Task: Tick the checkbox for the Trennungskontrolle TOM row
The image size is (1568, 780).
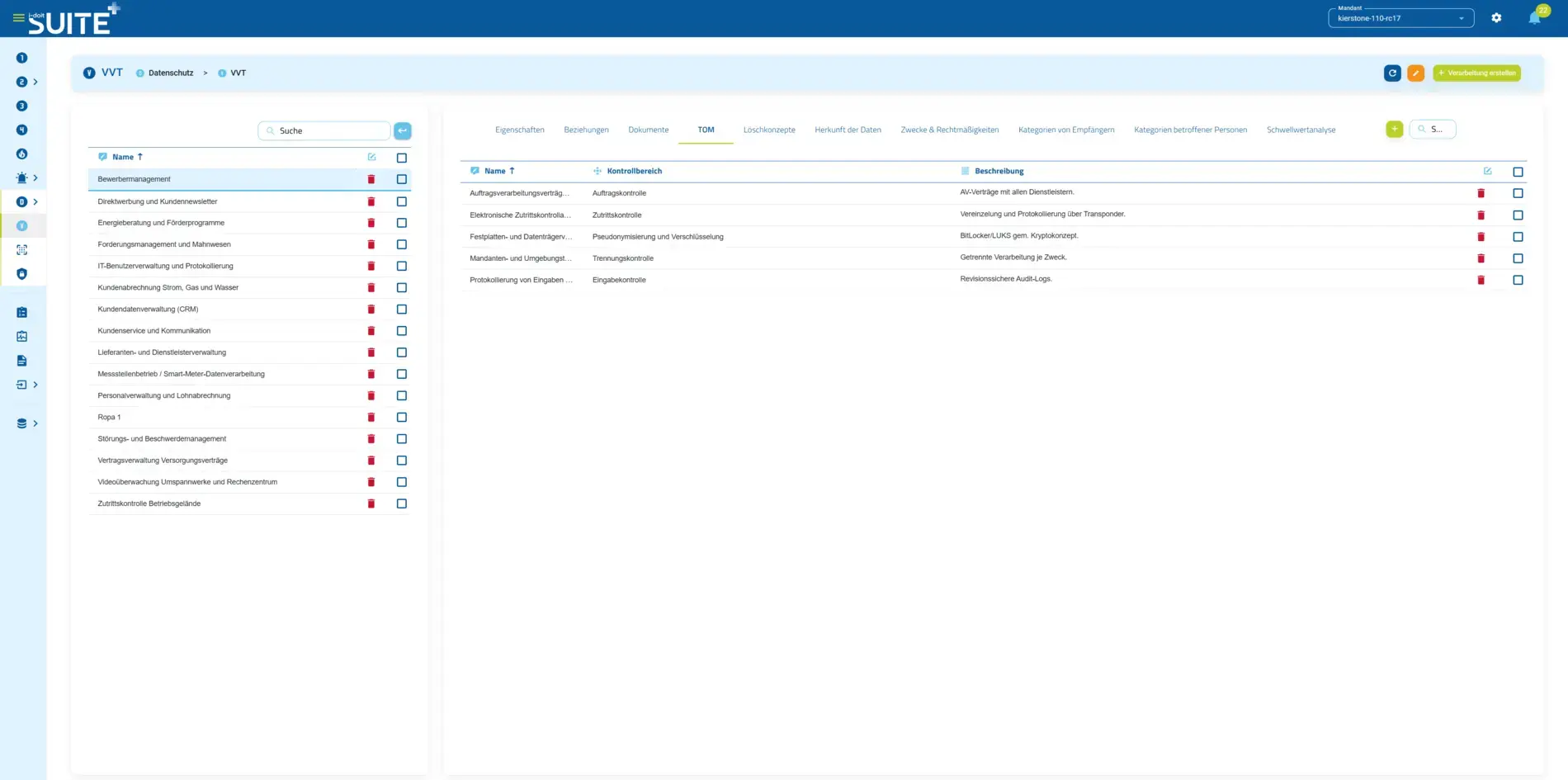Action: [1518, 258]
